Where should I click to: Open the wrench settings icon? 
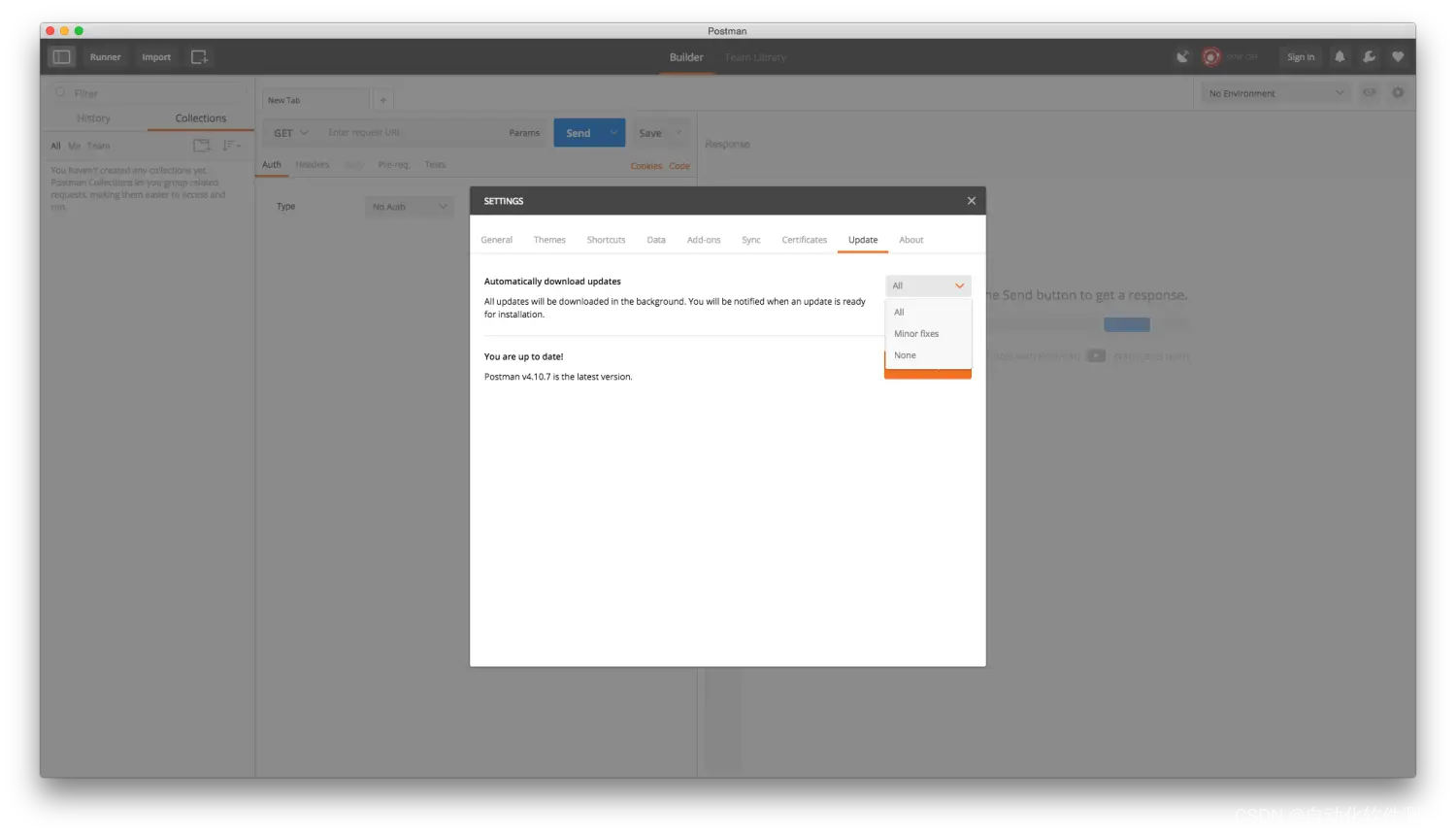click(x=1369, y=57)
